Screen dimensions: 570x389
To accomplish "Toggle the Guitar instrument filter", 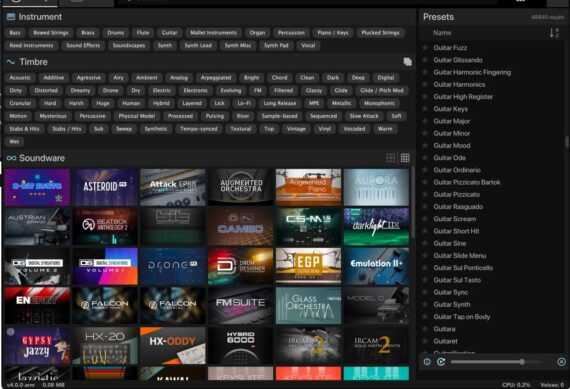I will click(169, 33).
